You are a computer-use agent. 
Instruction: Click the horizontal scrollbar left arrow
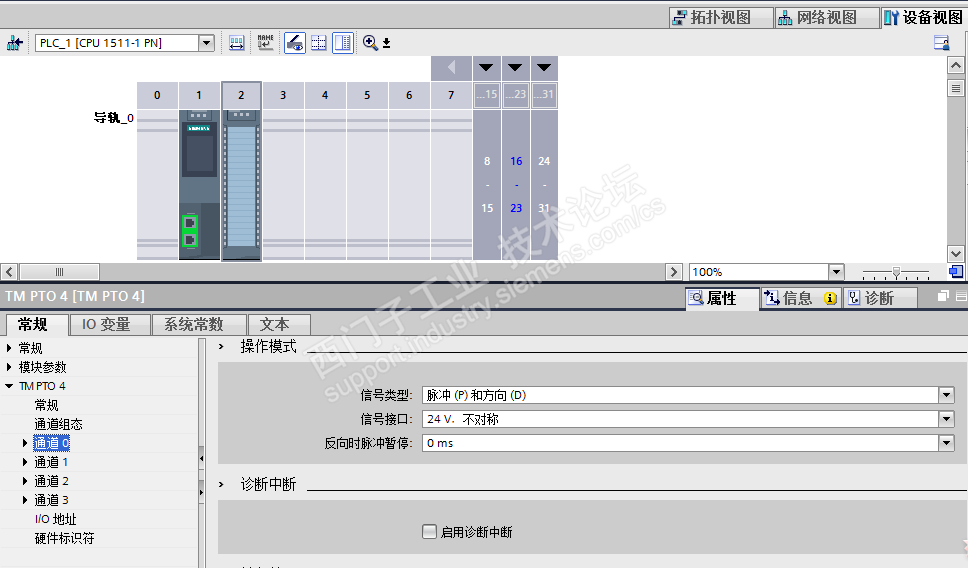[x=9, y=272]
